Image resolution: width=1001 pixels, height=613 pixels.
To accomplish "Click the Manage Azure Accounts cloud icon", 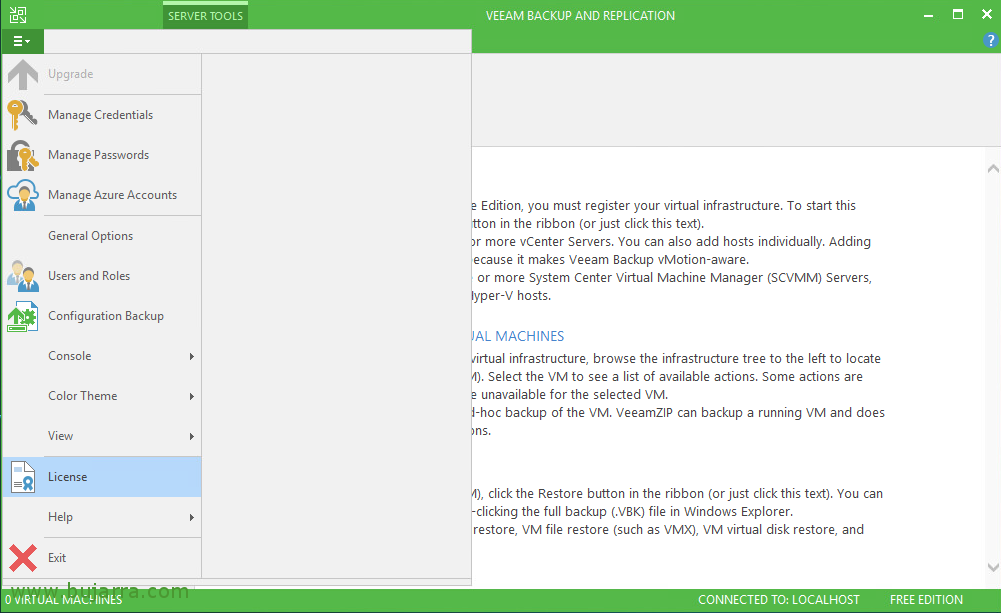I will tap(22, 195).
